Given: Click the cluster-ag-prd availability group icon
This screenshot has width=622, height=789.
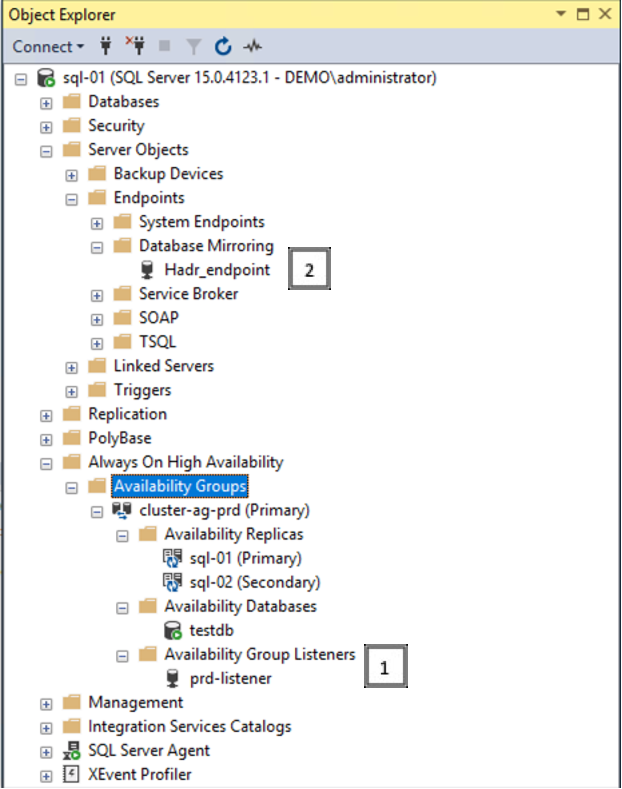Looking at the screenshot, I should [x=123, y=510].
